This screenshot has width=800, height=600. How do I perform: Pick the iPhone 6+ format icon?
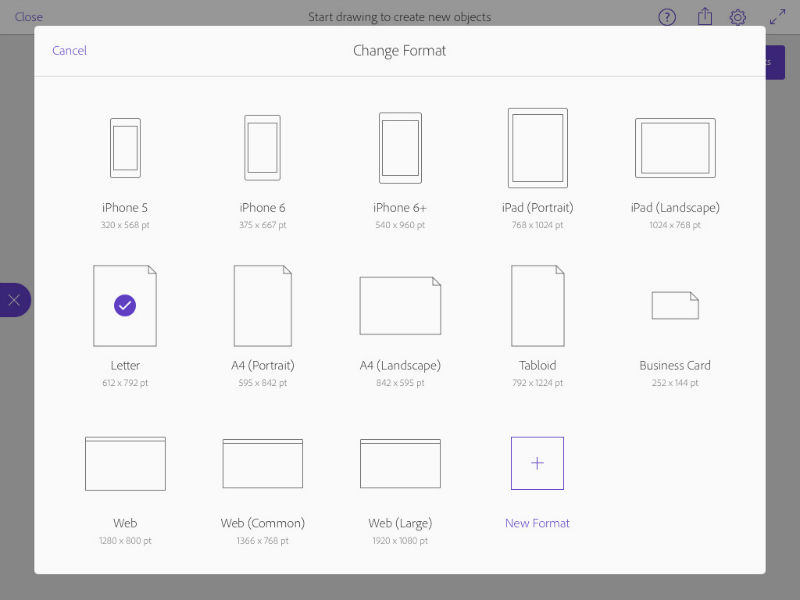point(400,148)
